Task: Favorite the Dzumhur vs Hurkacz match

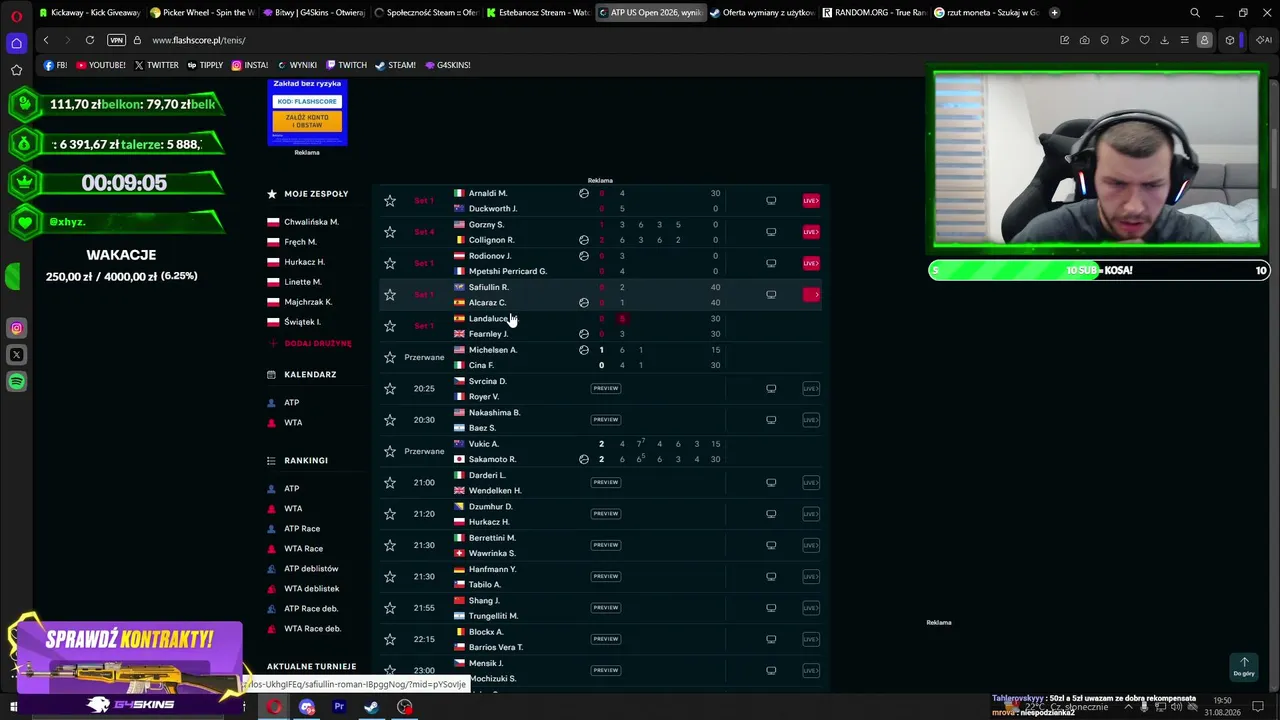Action: click(390, 514)
